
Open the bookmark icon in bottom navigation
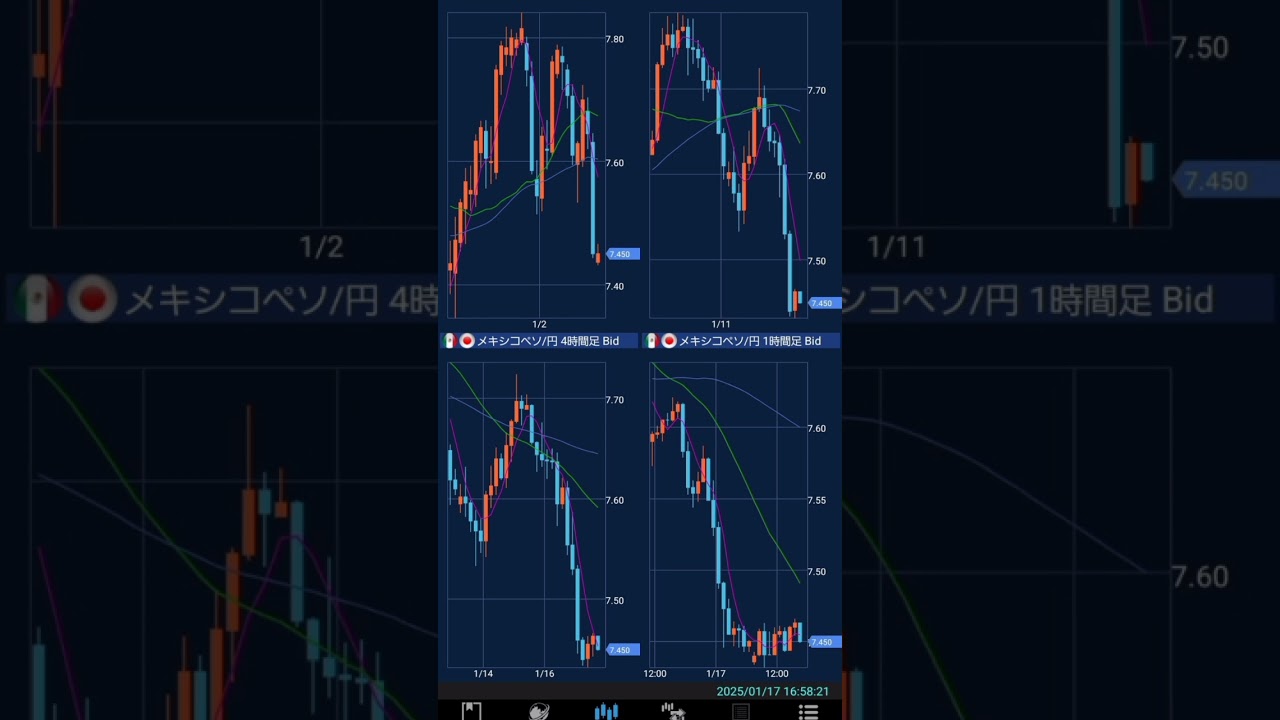pyautogui.click(x=471, y=711)
